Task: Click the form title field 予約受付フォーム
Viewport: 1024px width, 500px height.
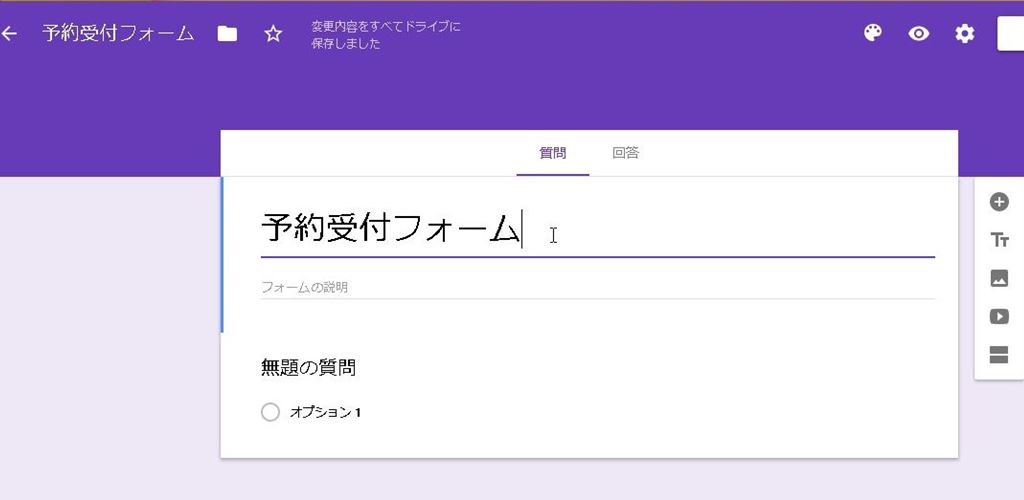Action: pyautogui.click(x=391, y=229)
